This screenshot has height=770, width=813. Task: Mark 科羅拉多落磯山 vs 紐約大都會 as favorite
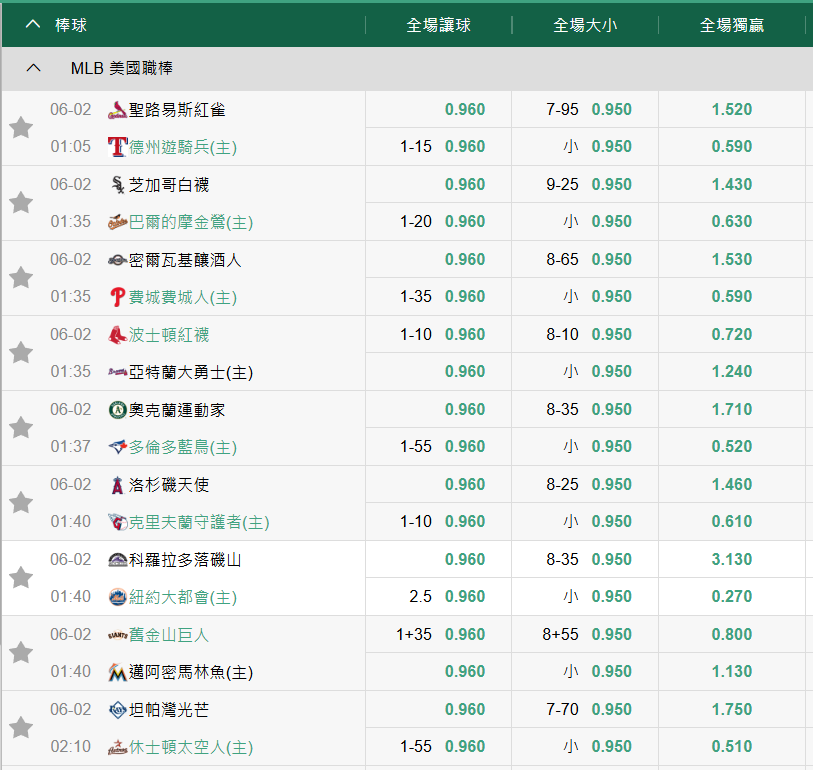point(21,578)
